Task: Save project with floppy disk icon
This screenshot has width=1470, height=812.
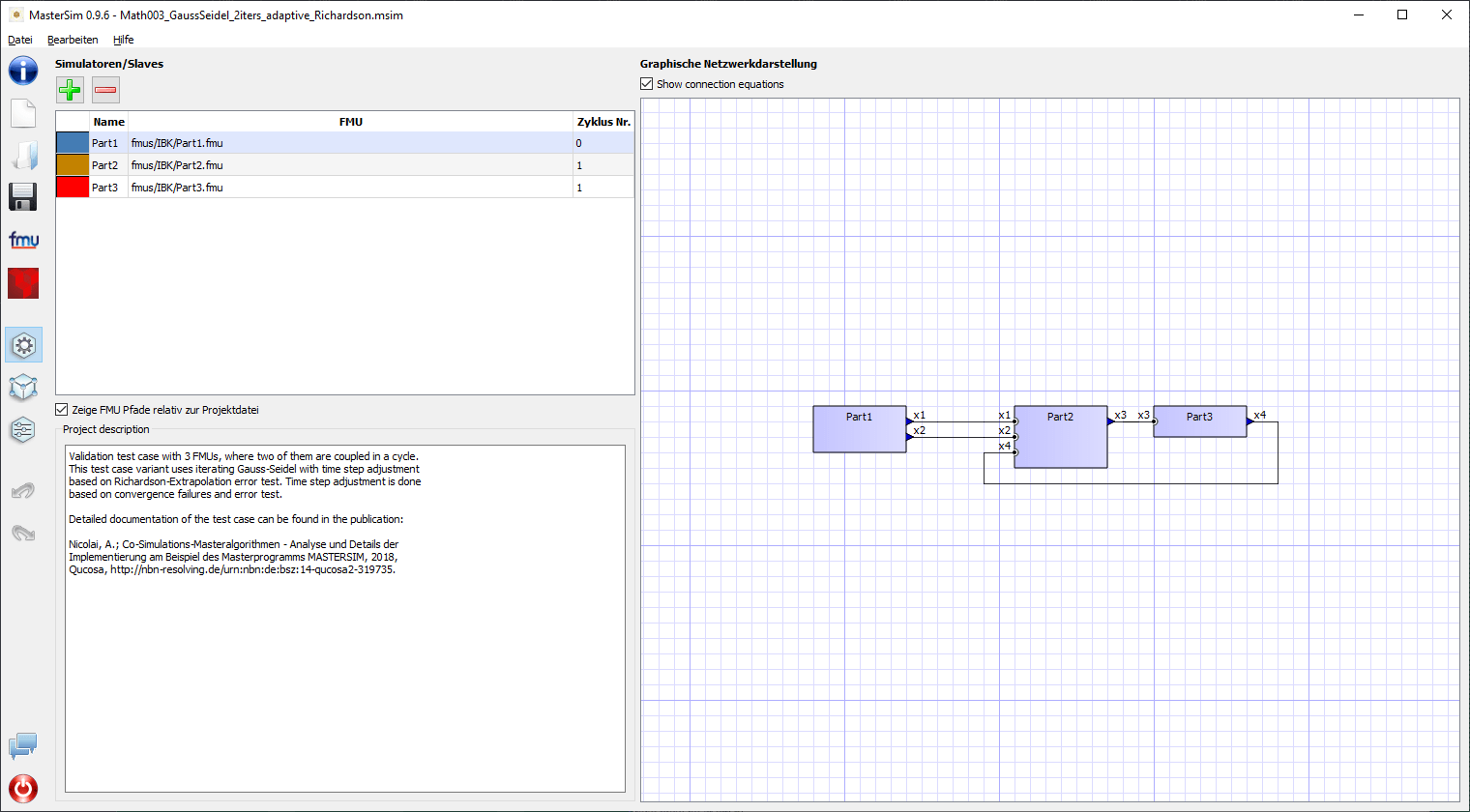Action: click(23, 196)
